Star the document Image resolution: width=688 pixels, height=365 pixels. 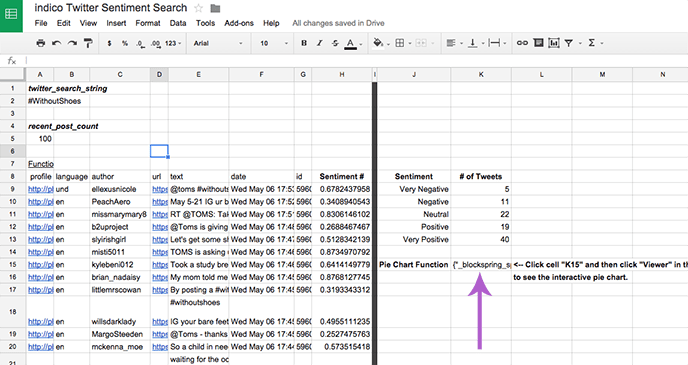pyautogui.click(x=199, y=8)
